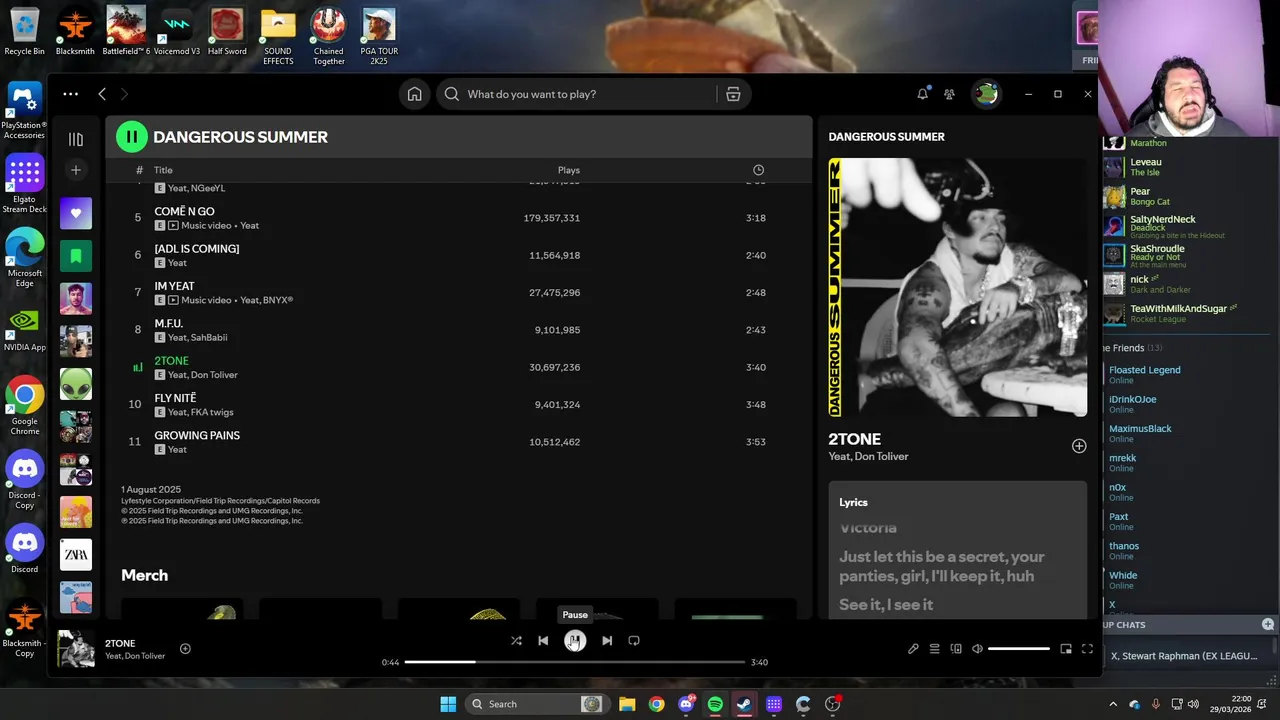Mute using the speaker icon
1280x720 pixels.
coord(977,649)
